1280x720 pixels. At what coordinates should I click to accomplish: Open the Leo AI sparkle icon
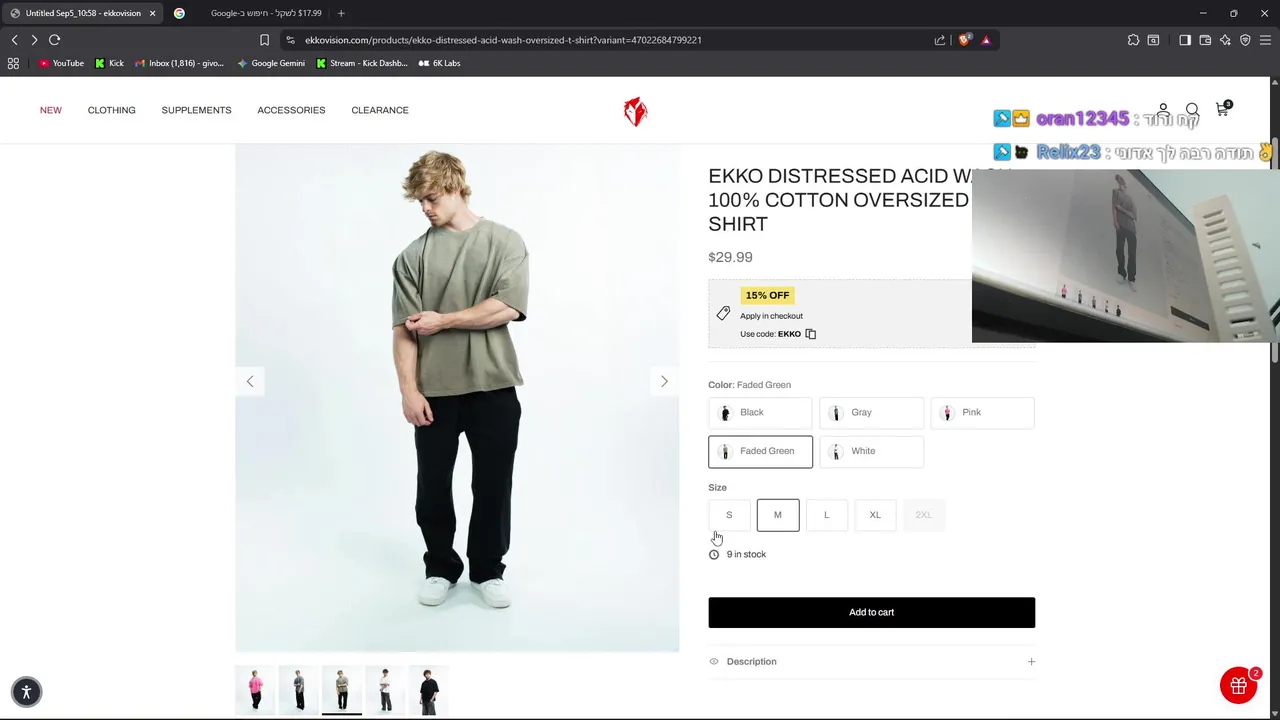[x=1225, y=40]
